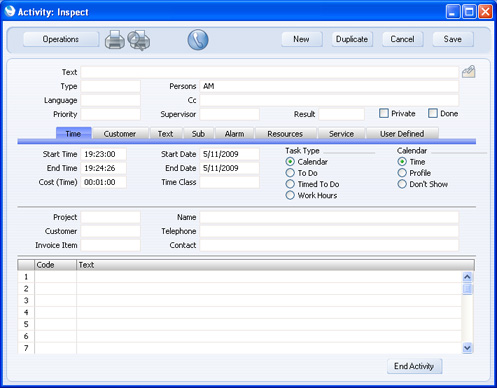Click the End Time field 19:24:26
This screenshot has width=497, height=388.
(103, 168)
